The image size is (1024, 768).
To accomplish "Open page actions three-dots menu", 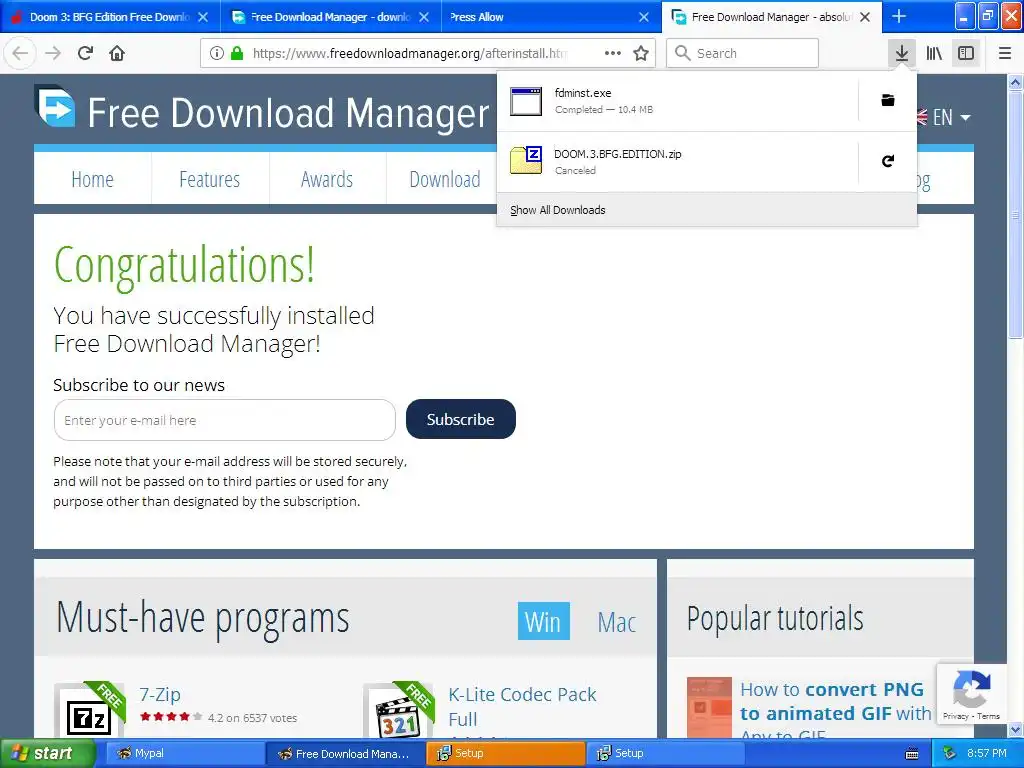I will 613,53.
